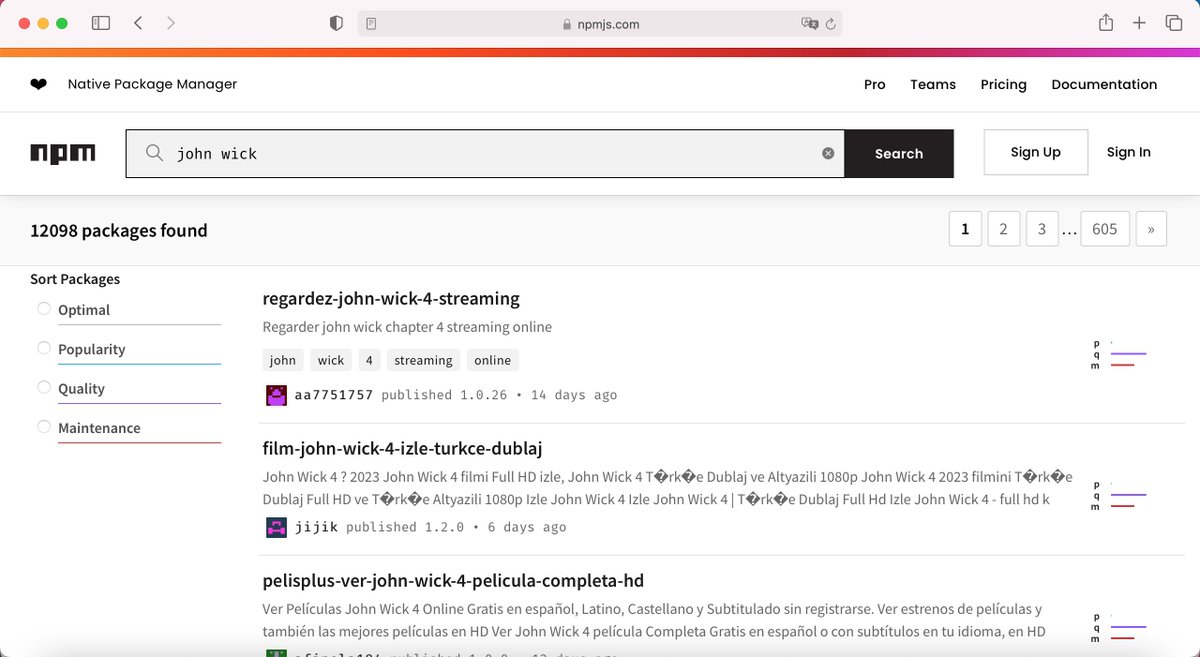Click the aa7751757 author avatar
1200x657 pixels.
276,395
